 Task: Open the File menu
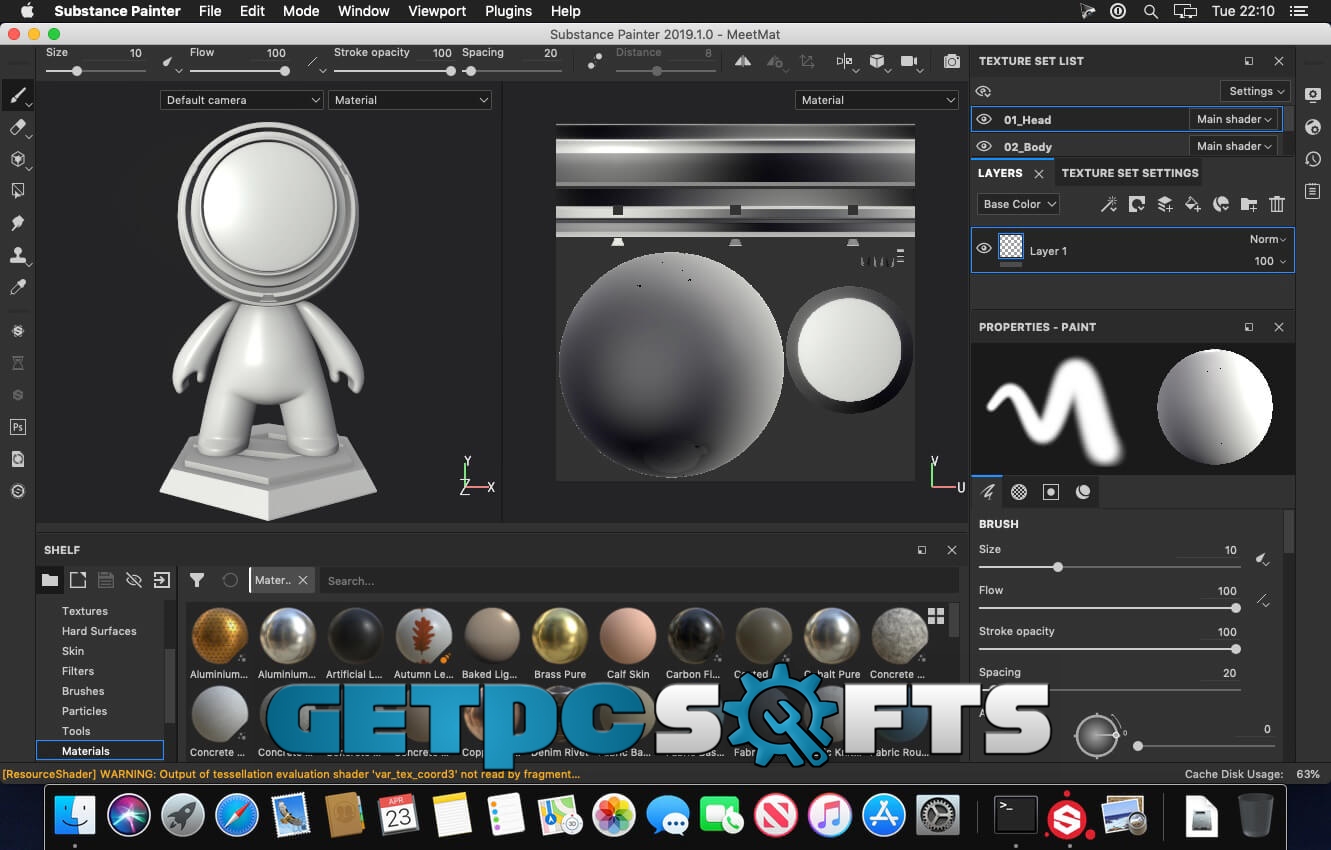(x=210, y=11)
